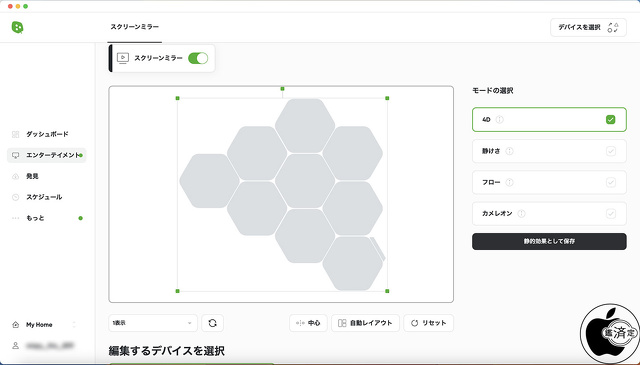Click the refresh arrows button
This screenshot has width=640, height=365.
point(212,323)
